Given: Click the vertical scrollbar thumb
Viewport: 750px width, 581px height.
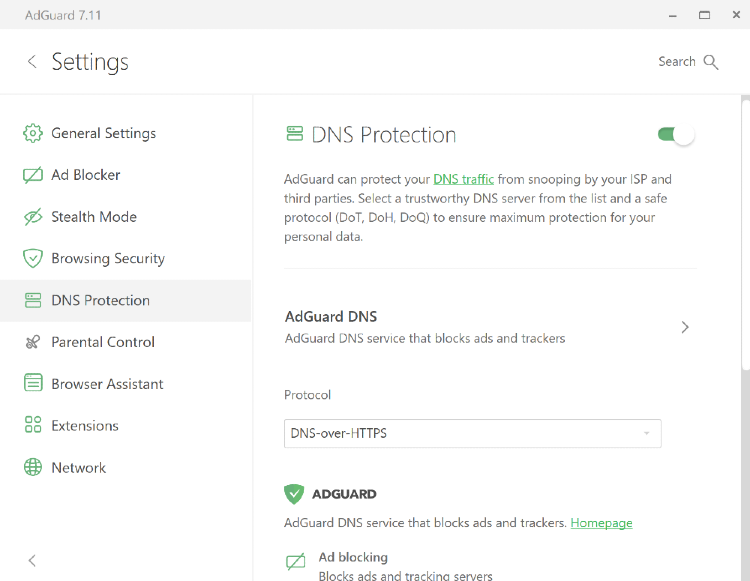Looking at the screenshot, I should click(x=745, y=234).
